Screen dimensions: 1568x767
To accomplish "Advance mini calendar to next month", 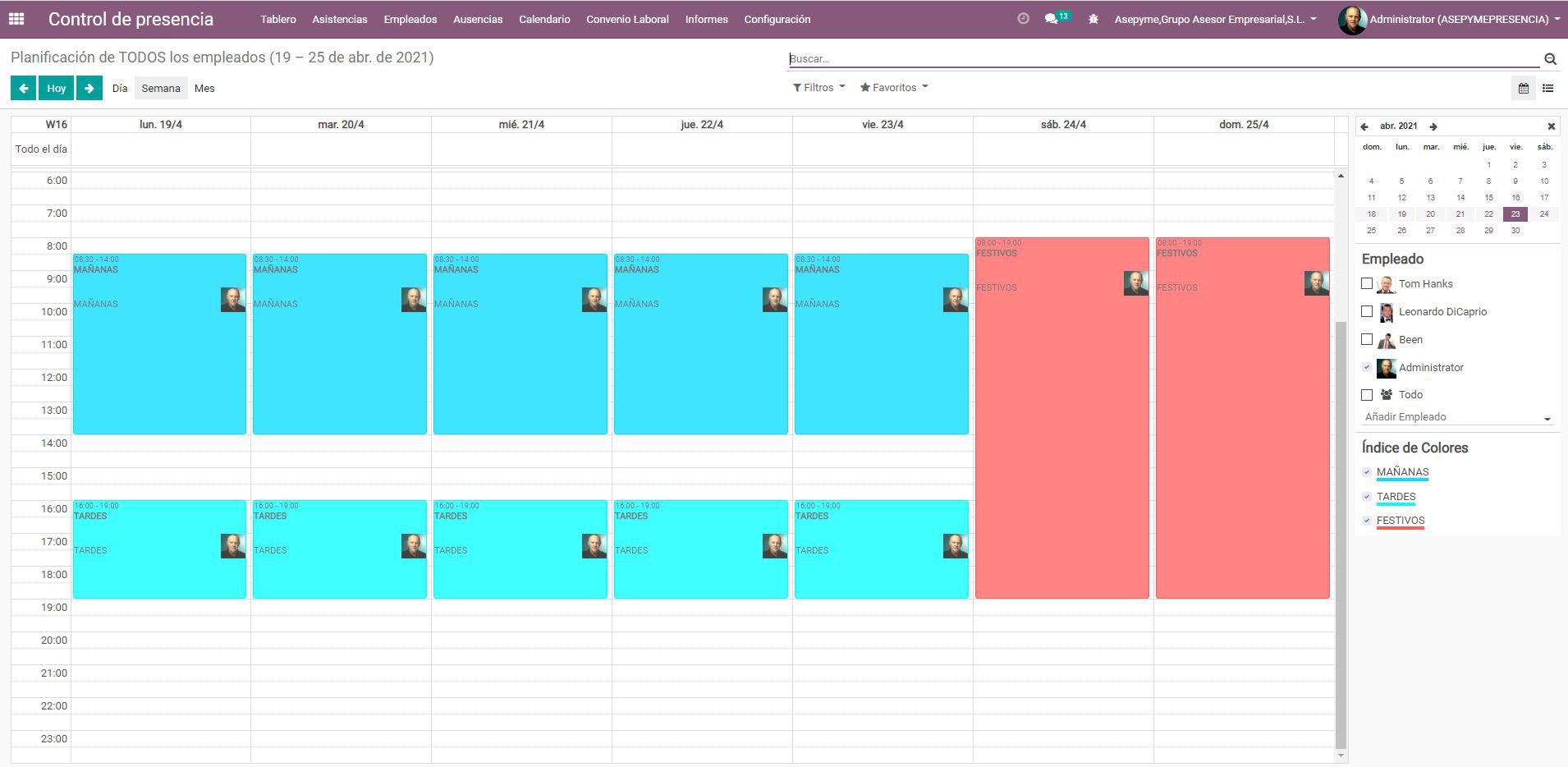I will click(x=1433, y=126).
